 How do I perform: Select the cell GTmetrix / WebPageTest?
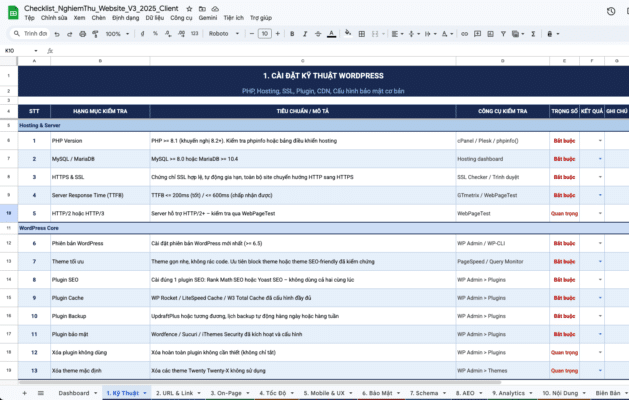(503, 195)
